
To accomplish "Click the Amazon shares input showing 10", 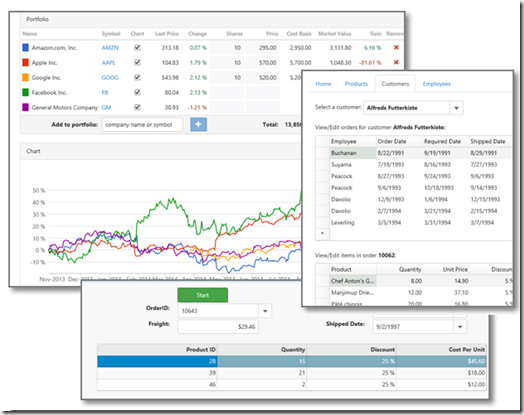I will (227, 48).
